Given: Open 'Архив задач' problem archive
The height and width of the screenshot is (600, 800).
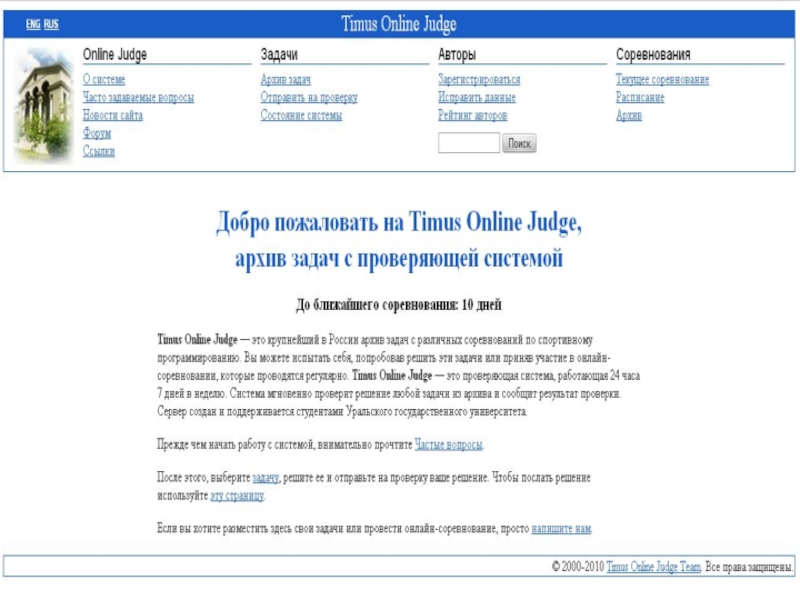Looking at the screenshot, I should coord(286,80).
